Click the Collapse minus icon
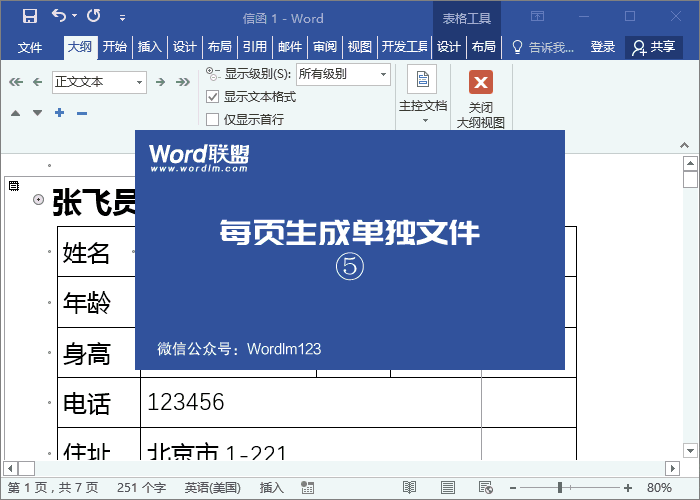Viewport: 700px width, 500px height. point(82,113)
